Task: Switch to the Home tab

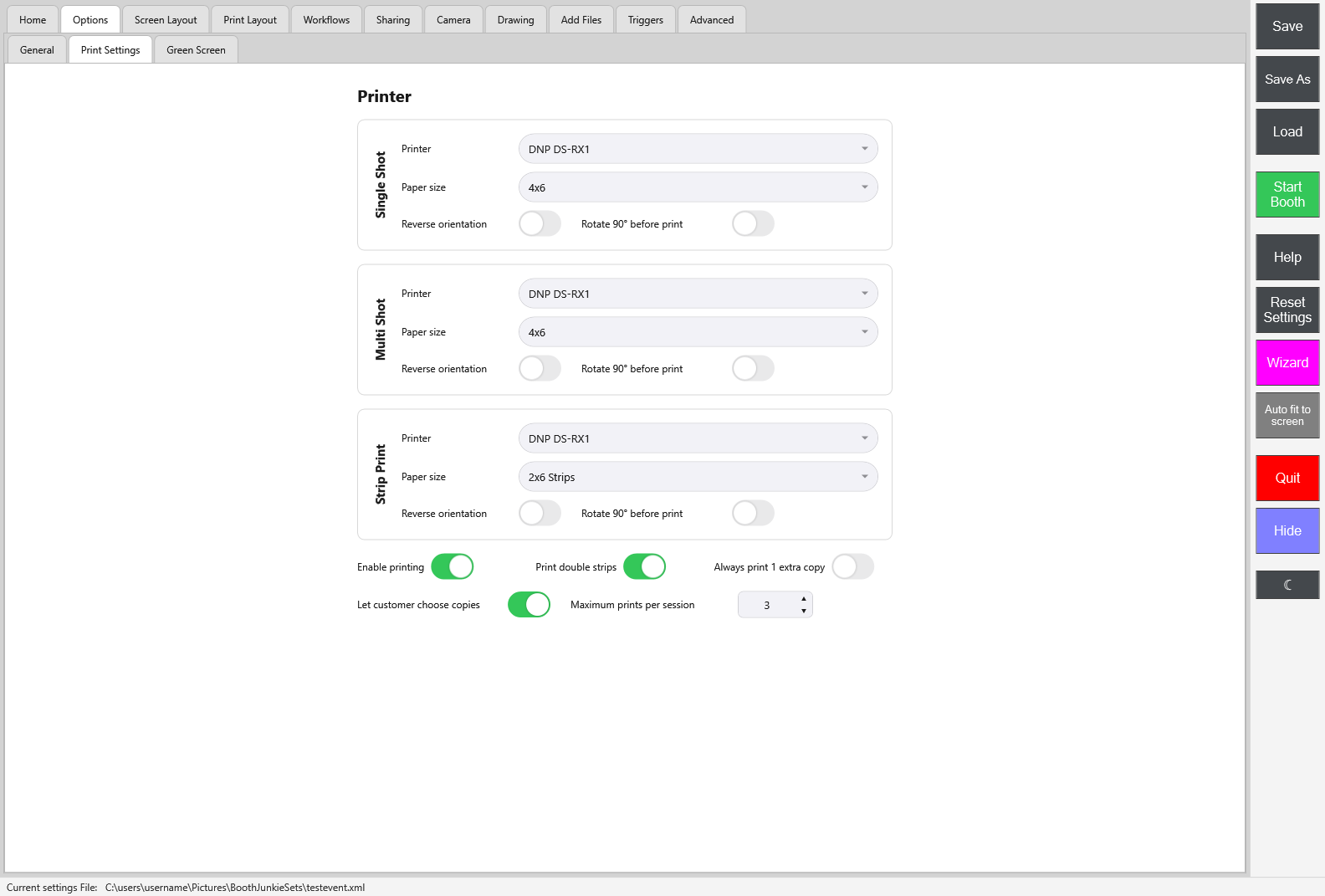Action: 33,19
